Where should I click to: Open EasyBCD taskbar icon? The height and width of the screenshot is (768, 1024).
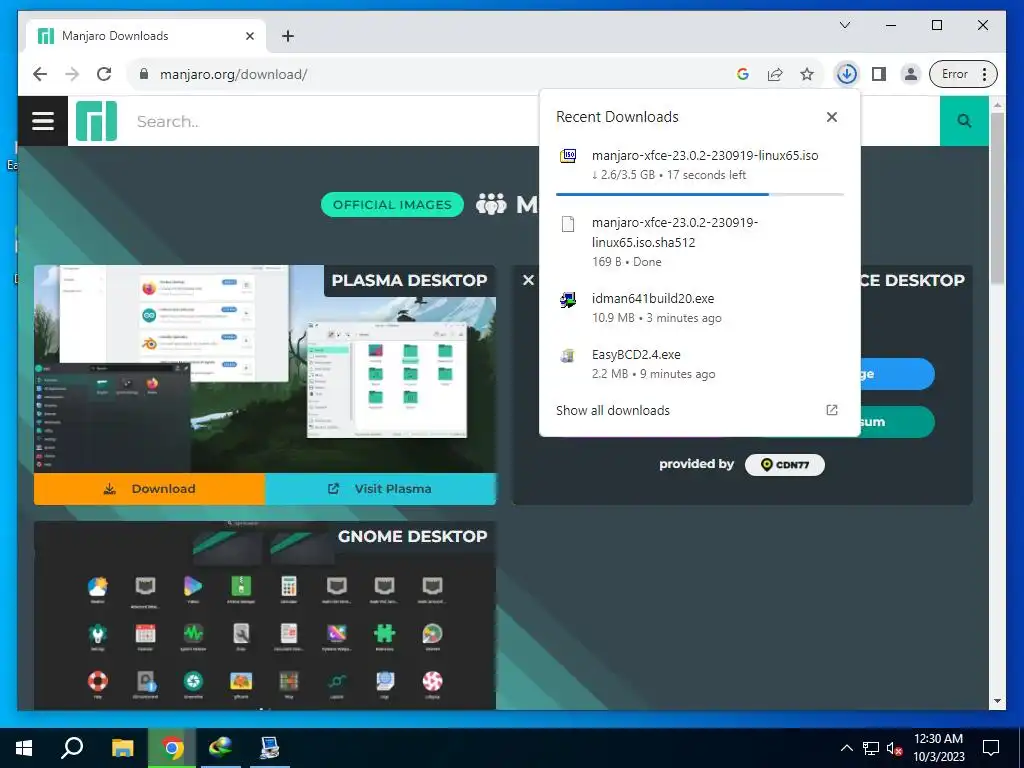point(269,748)
